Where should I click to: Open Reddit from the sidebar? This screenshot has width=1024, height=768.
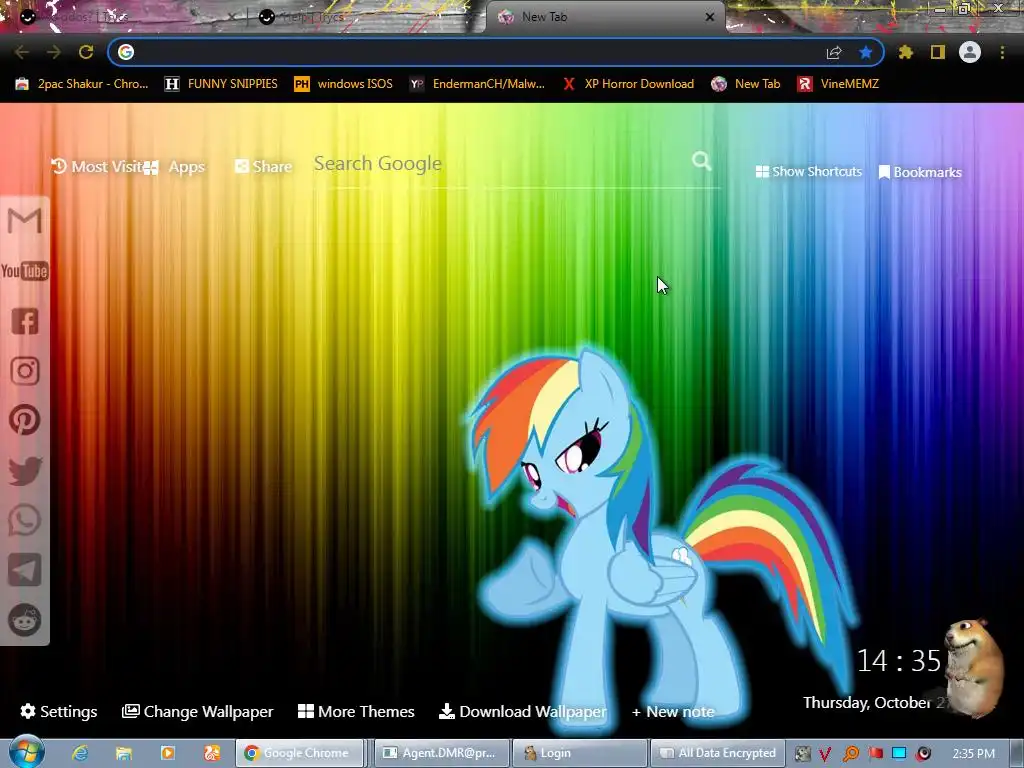pos(25,620)
